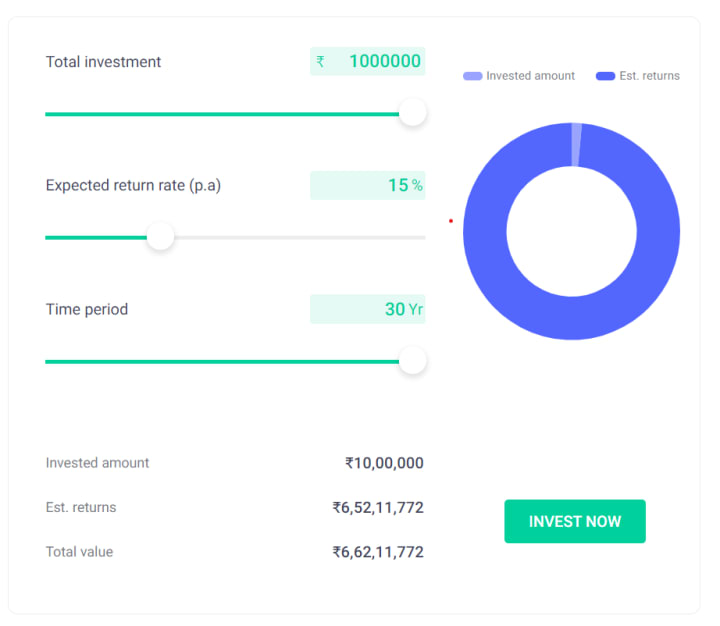The width and height of the screenshot is (720, 626).
Task: Click the Time period slider handle
Action: (x=412, y=361)
